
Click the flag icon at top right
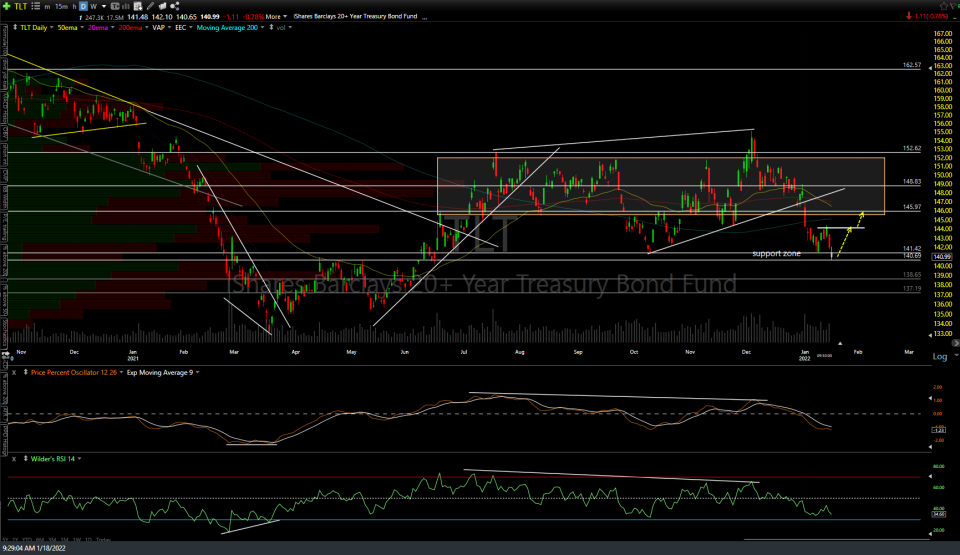[x=953, y=6]
